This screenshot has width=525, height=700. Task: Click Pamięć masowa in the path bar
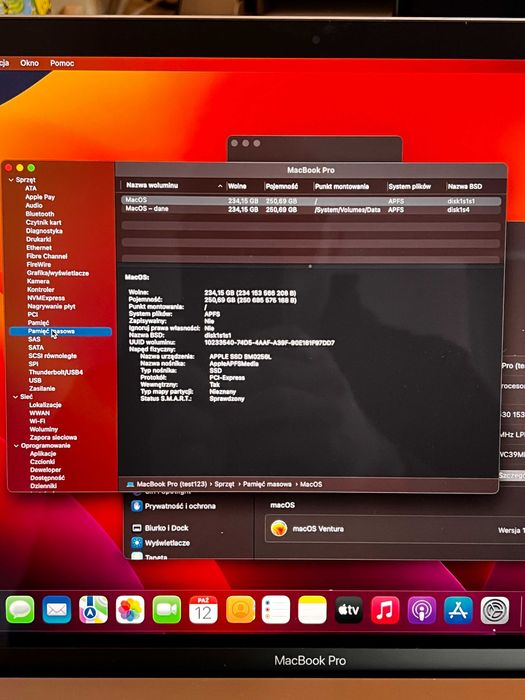pos(267,484)
